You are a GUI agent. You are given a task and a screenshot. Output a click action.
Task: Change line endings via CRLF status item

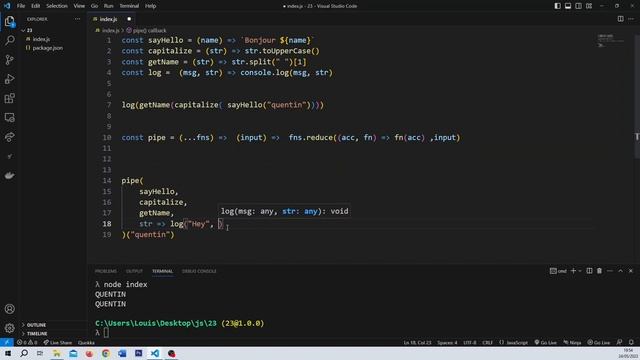coord(487,342)
